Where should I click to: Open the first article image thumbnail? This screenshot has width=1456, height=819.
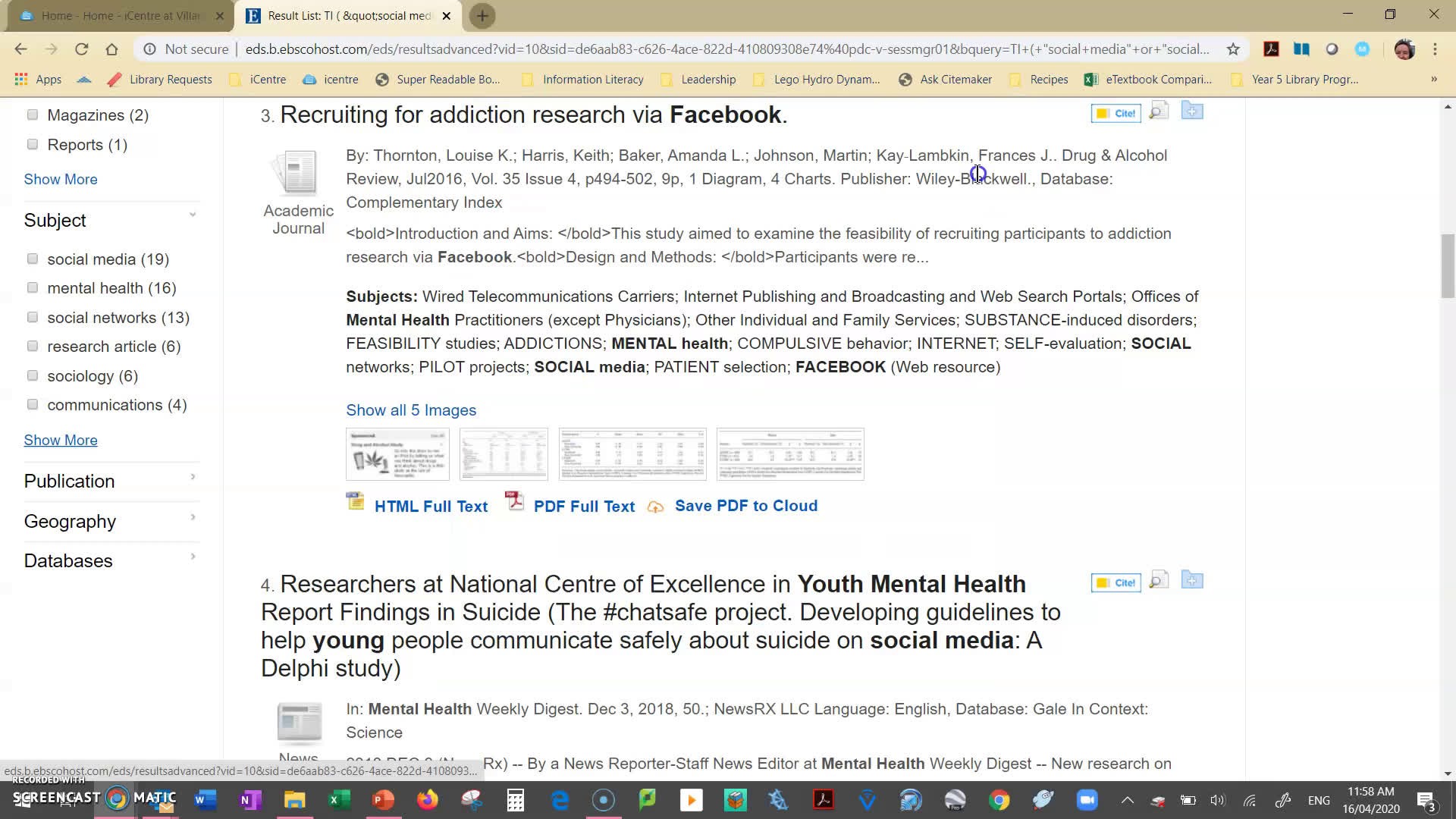coord(397,454)
